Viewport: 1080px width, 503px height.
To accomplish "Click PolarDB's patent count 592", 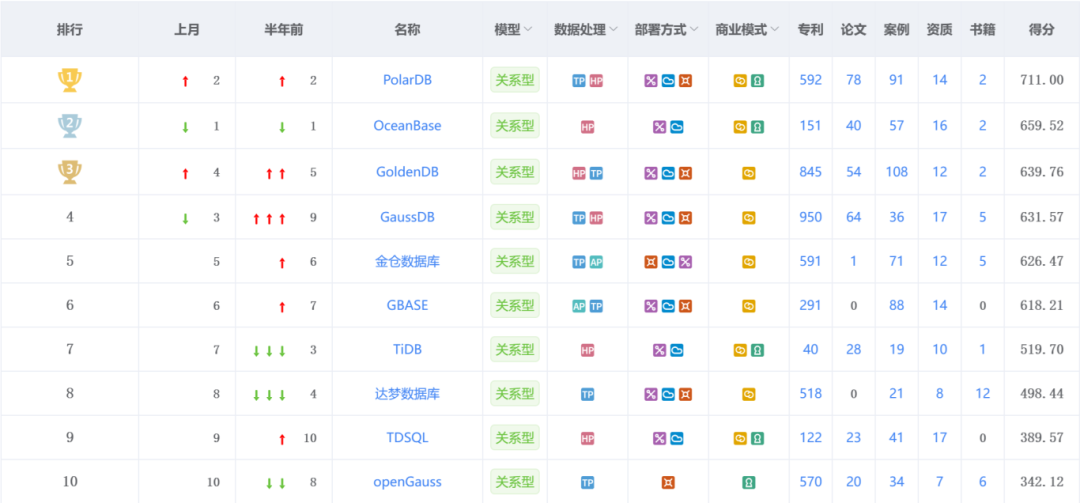I will coord(811,80).
